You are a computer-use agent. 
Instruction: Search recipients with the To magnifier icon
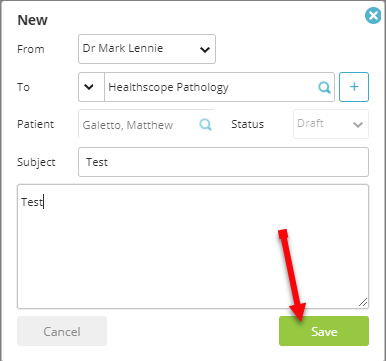coord(324,87)
